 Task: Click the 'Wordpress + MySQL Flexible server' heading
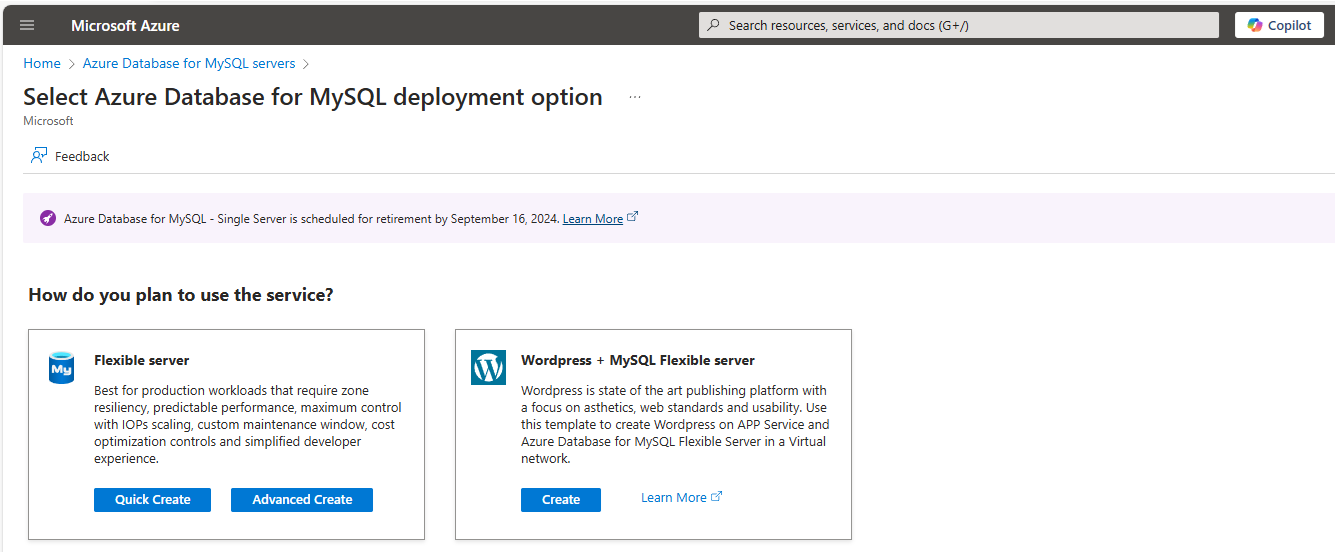638,360
